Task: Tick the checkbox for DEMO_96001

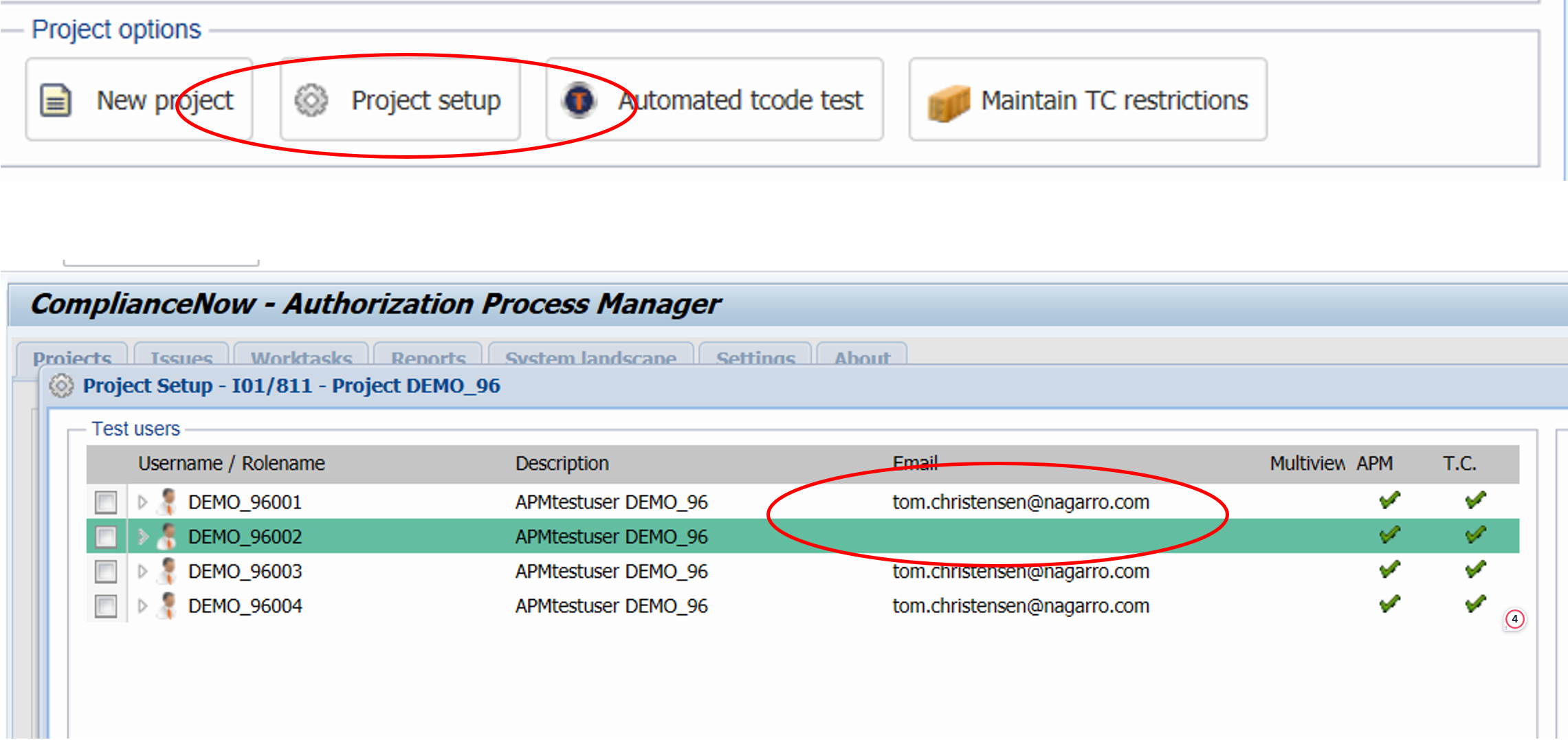Action: (106, 502)
